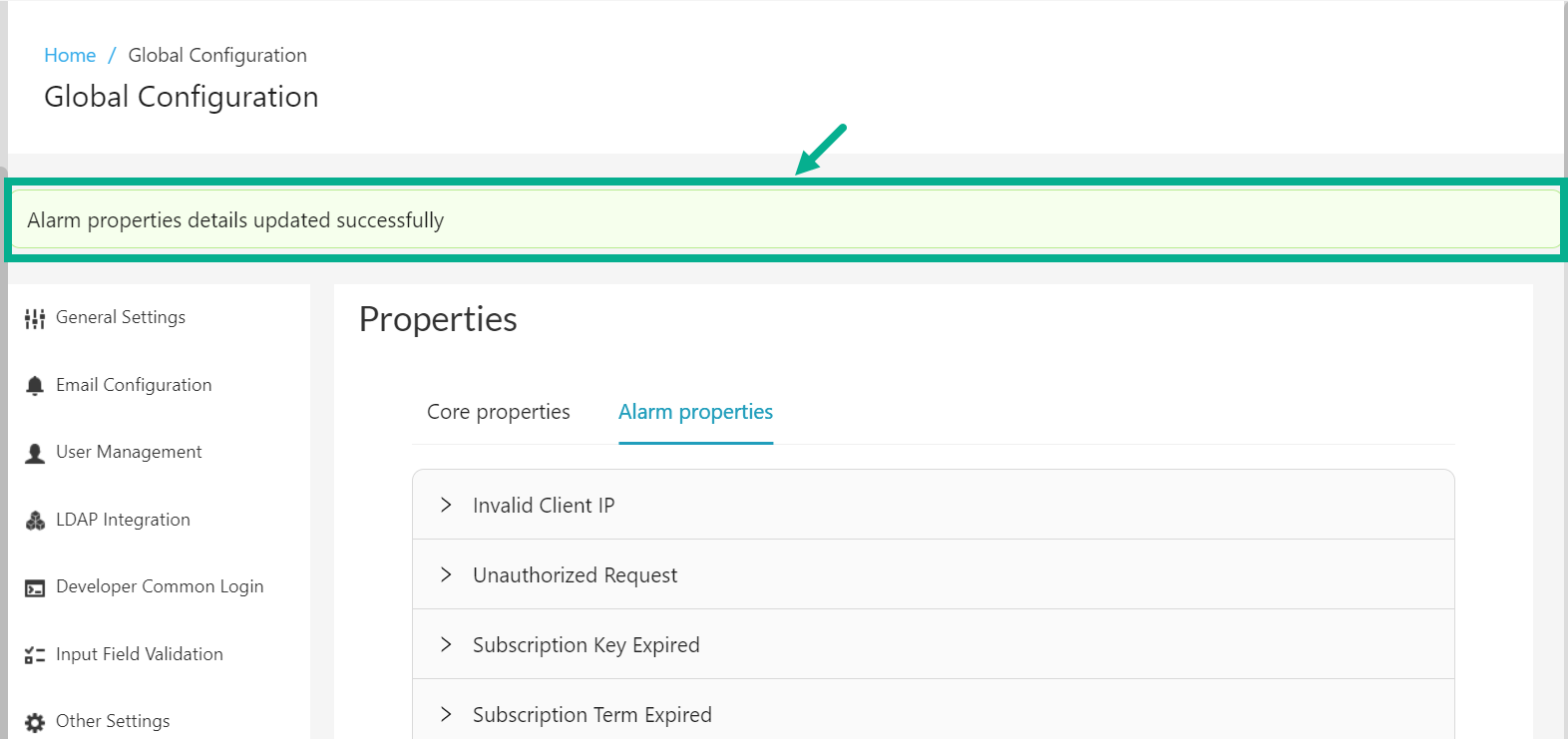Open the Home breadcrumb link
Viewport: 1568px width, 739px height.
pyautogui.click(x=70, y=55)
